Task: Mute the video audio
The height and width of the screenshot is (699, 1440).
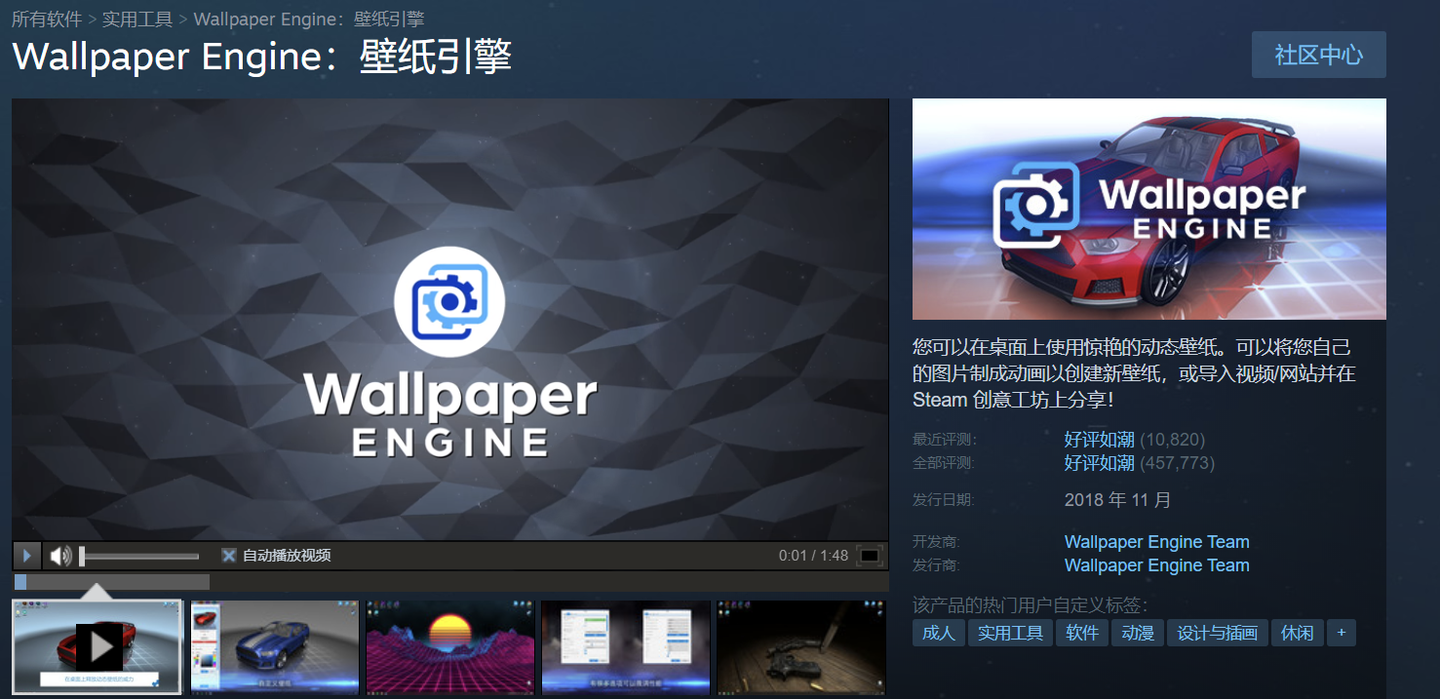Action: [x=62, y=555]
